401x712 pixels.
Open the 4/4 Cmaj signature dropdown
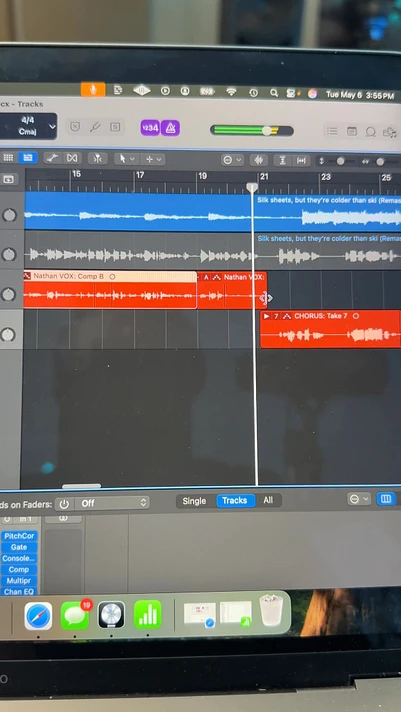[28, 126]
